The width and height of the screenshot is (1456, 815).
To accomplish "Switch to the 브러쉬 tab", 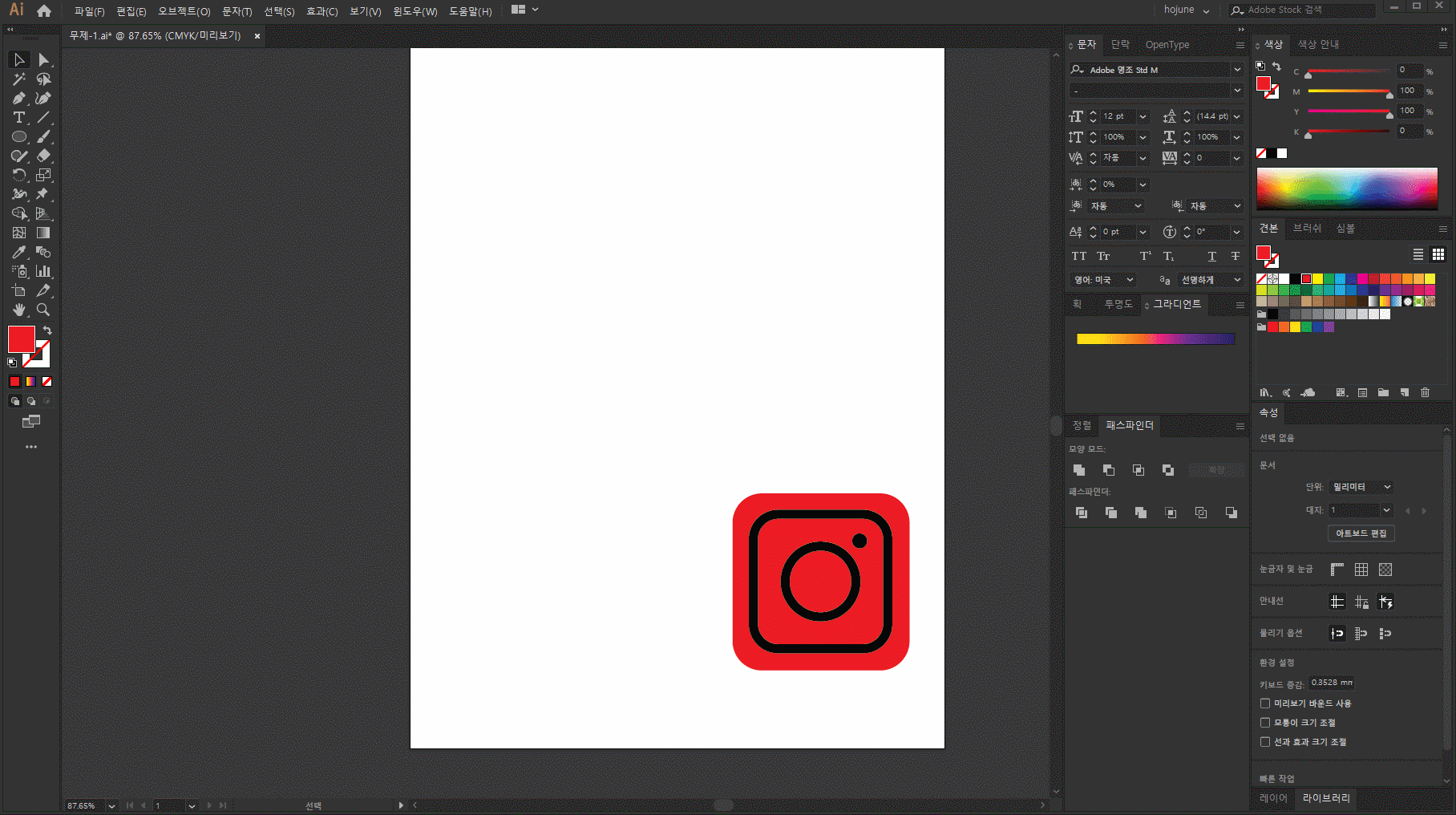I will coord(1307,229).
